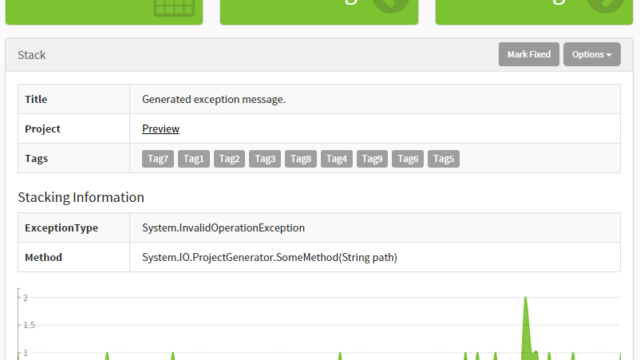Click the calendar grid icon on green tile
Viewport: 640px width, 360px height.
click(174, 7)
